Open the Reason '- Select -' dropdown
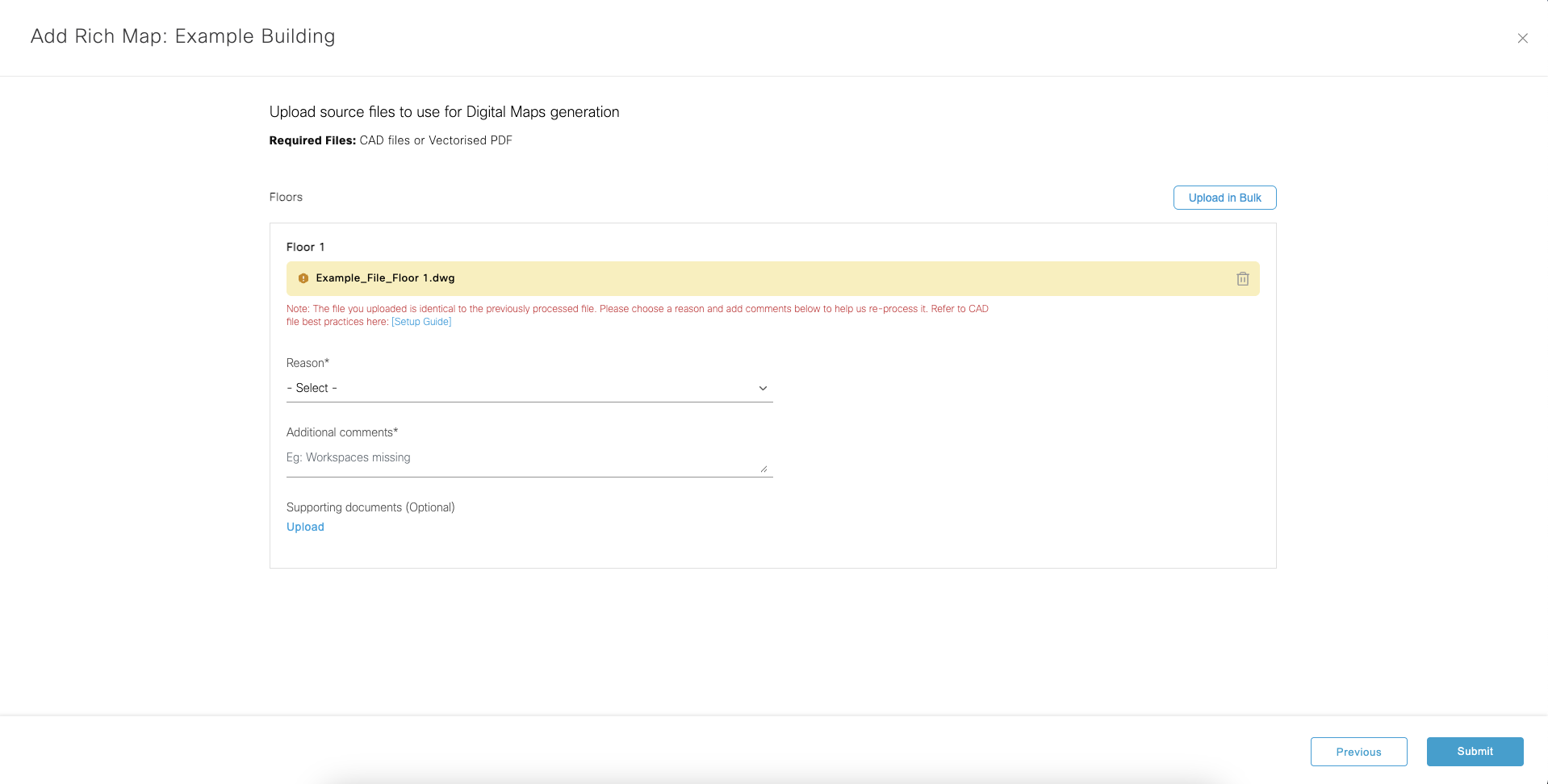The width and height of the screenshot is (1548, 784). (x=529, y=389)
